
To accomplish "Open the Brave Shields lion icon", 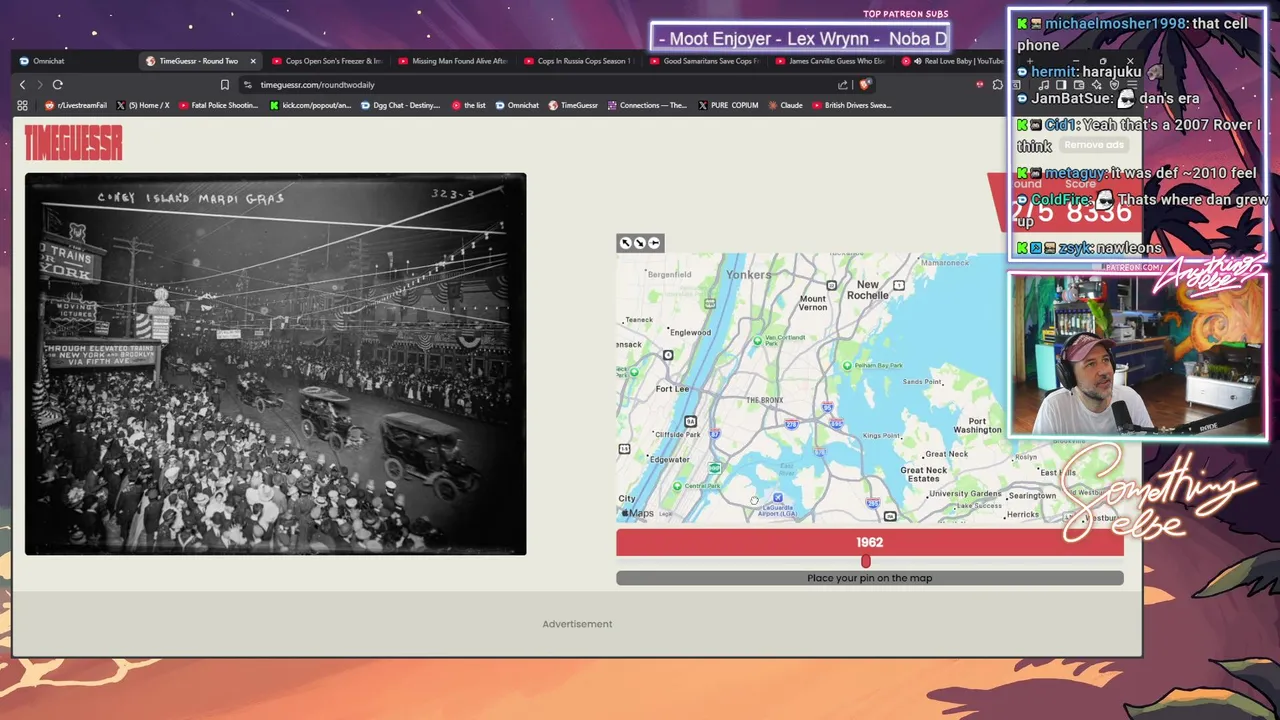I will point(865,85).
